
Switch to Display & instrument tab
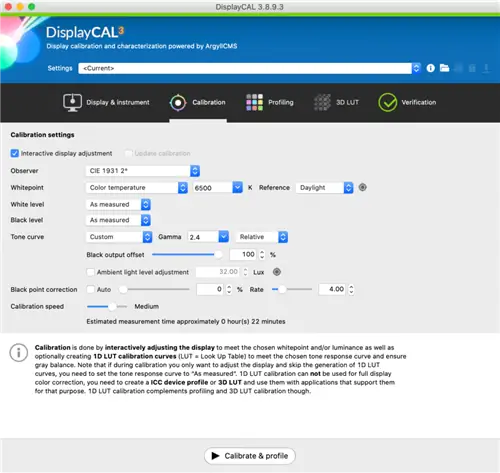pos(106,103)
